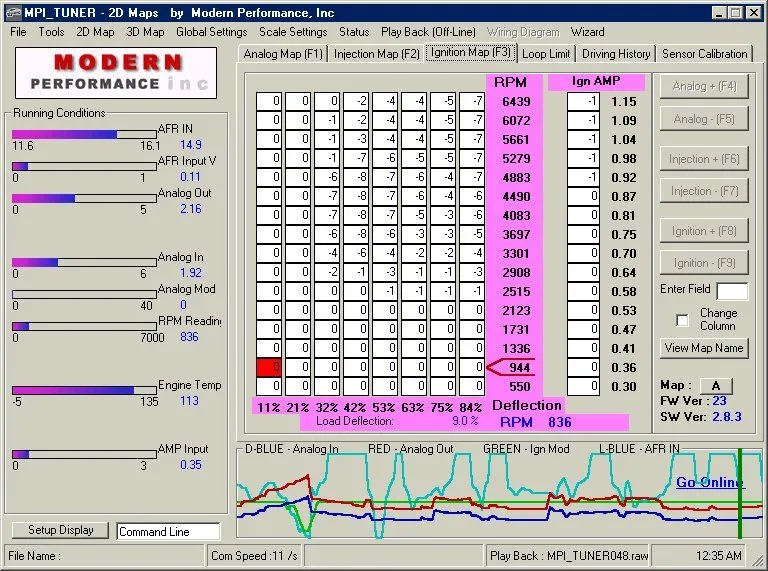Toggle the Map A button
768x571 pixels.
tap(714, 386)
